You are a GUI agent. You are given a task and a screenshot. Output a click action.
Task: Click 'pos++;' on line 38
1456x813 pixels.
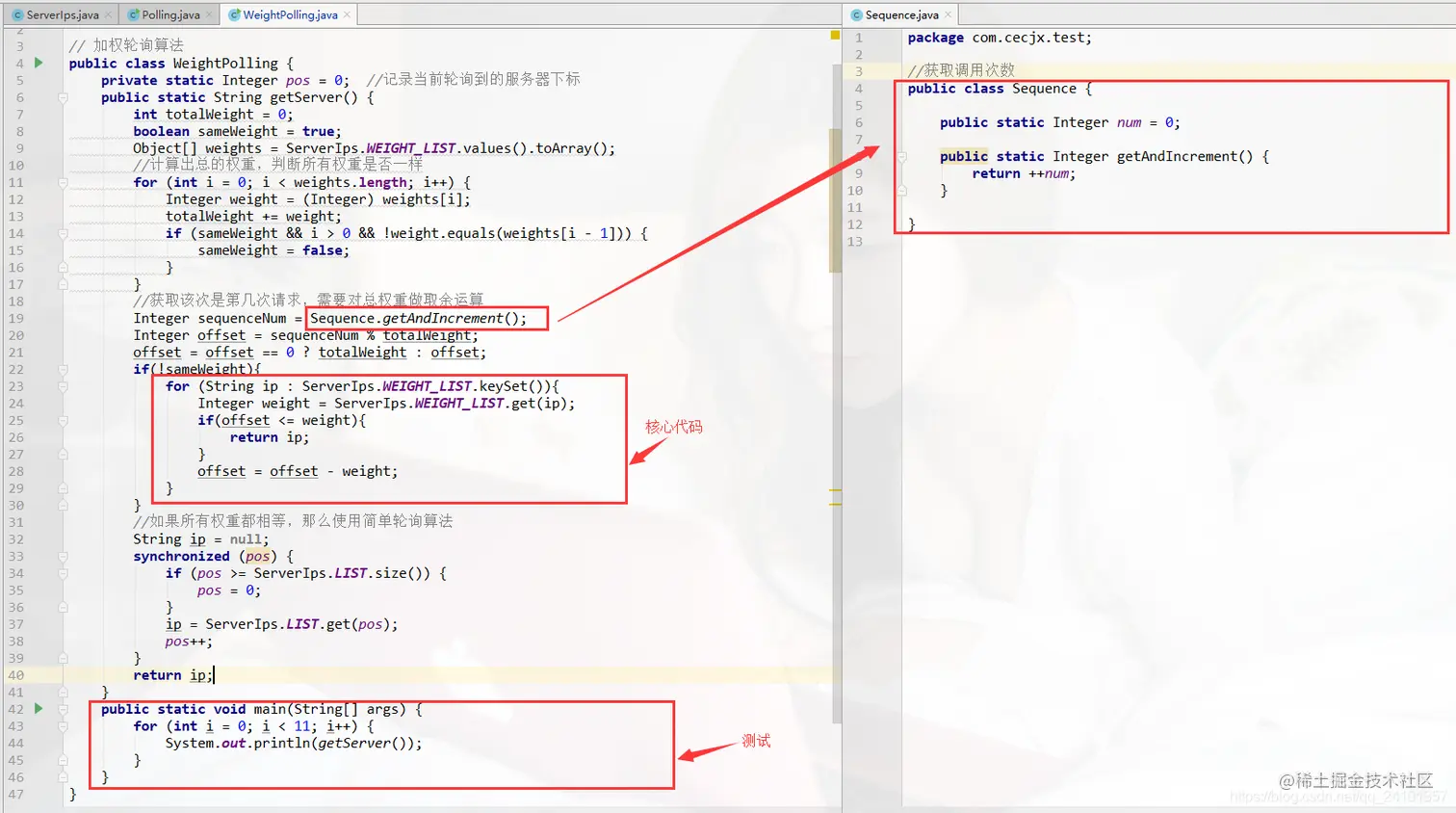tap(189, 642)
